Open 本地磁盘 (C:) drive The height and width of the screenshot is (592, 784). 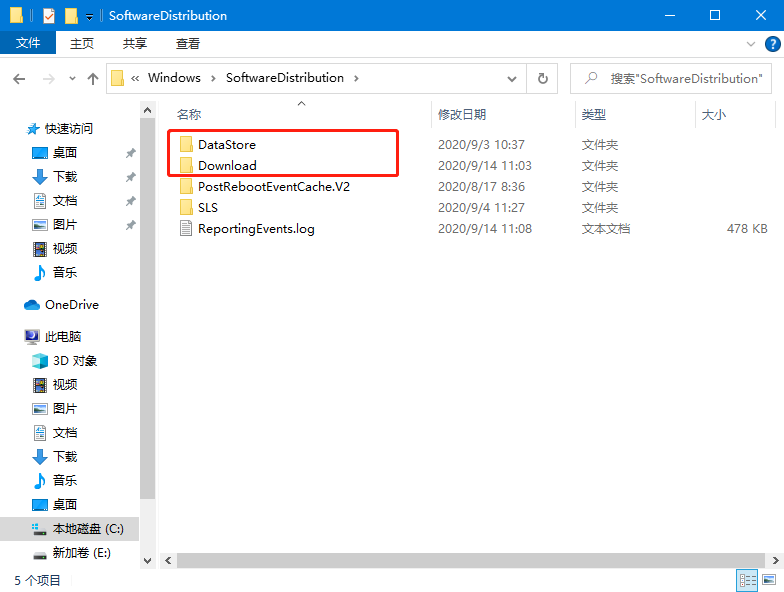(x=70, y=528)
